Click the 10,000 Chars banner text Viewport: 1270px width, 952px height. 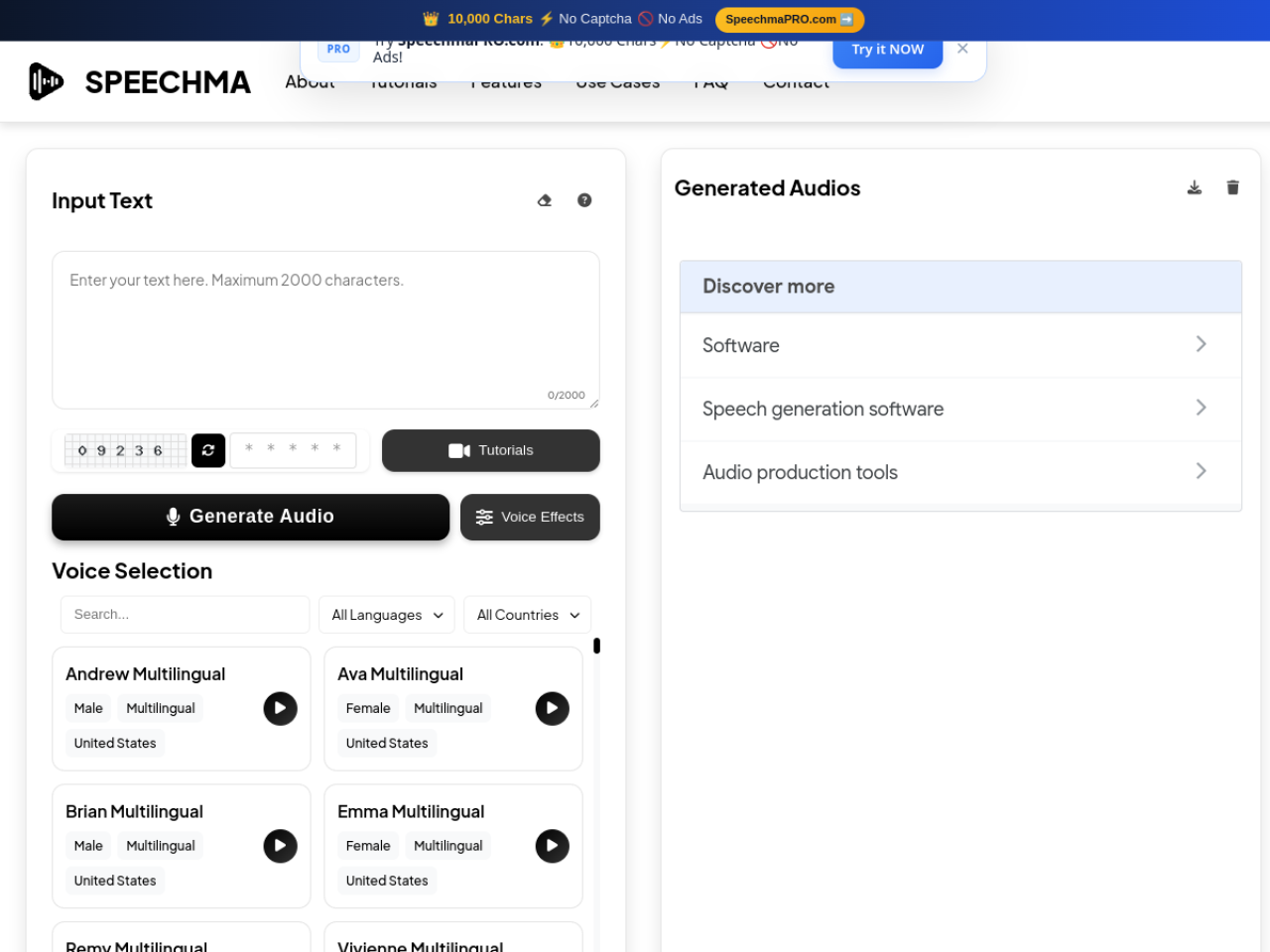click(490, 19)
